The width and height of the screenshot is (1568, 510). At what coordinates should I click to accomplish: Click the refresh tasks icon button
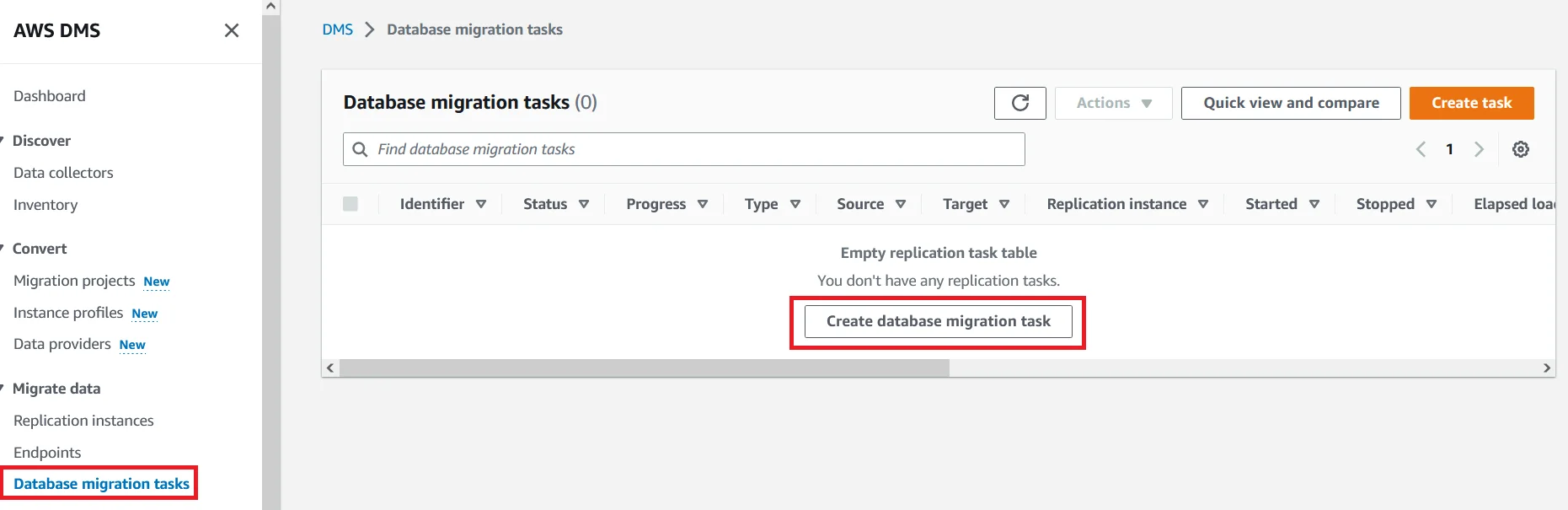[x=1019, y=103]
